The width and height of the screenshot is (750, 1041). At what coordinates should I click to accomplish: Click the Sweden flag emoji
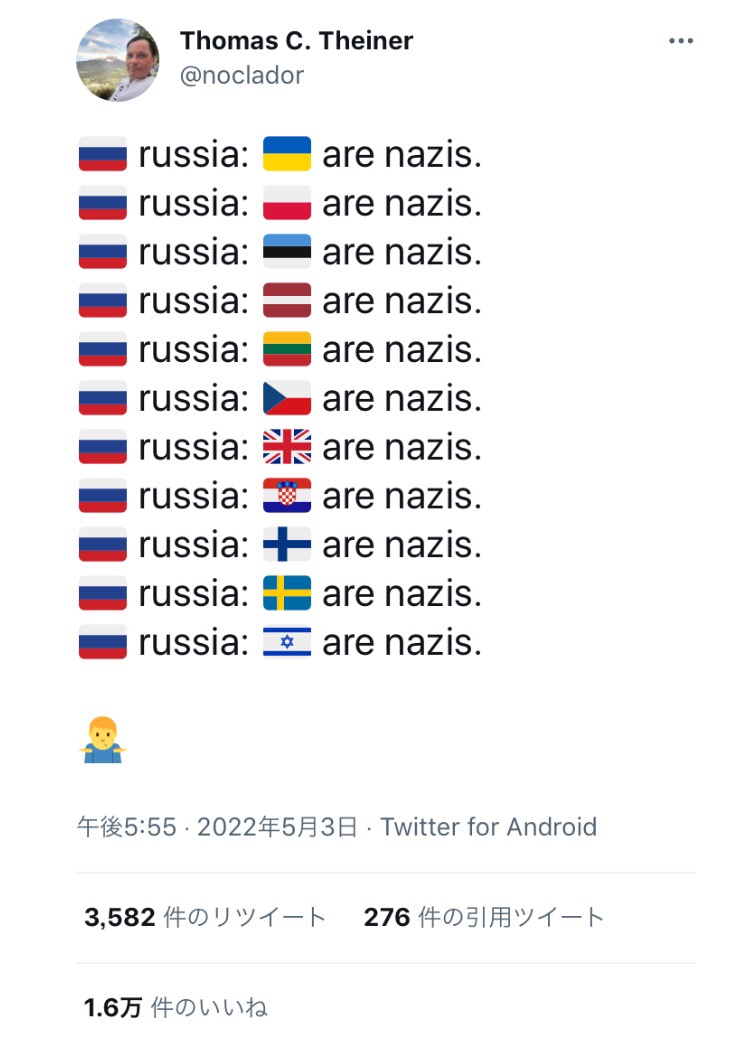(x=287, y=594)
